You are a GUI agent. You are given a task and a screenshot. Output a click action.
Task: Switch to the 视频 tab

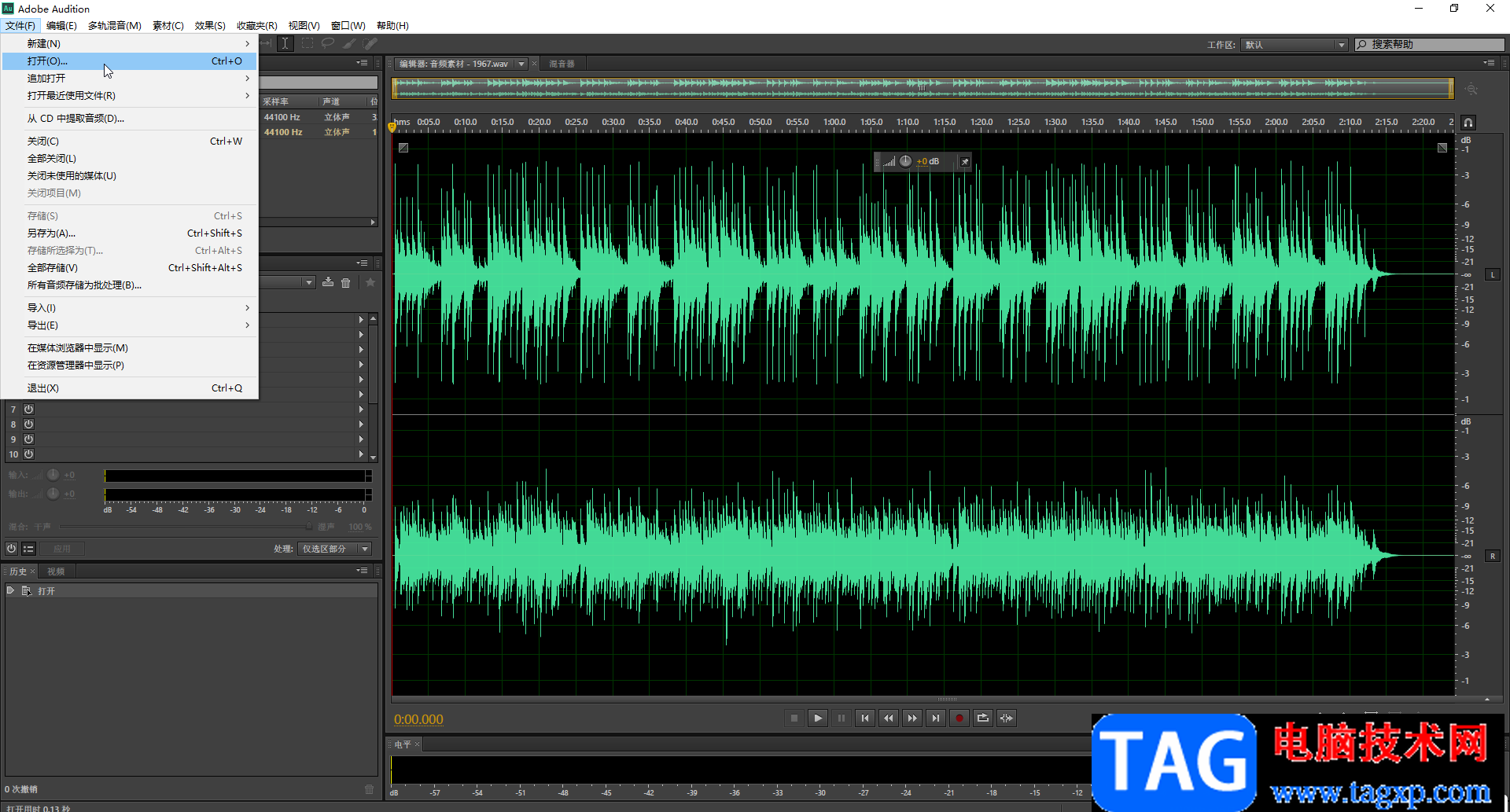56,571
